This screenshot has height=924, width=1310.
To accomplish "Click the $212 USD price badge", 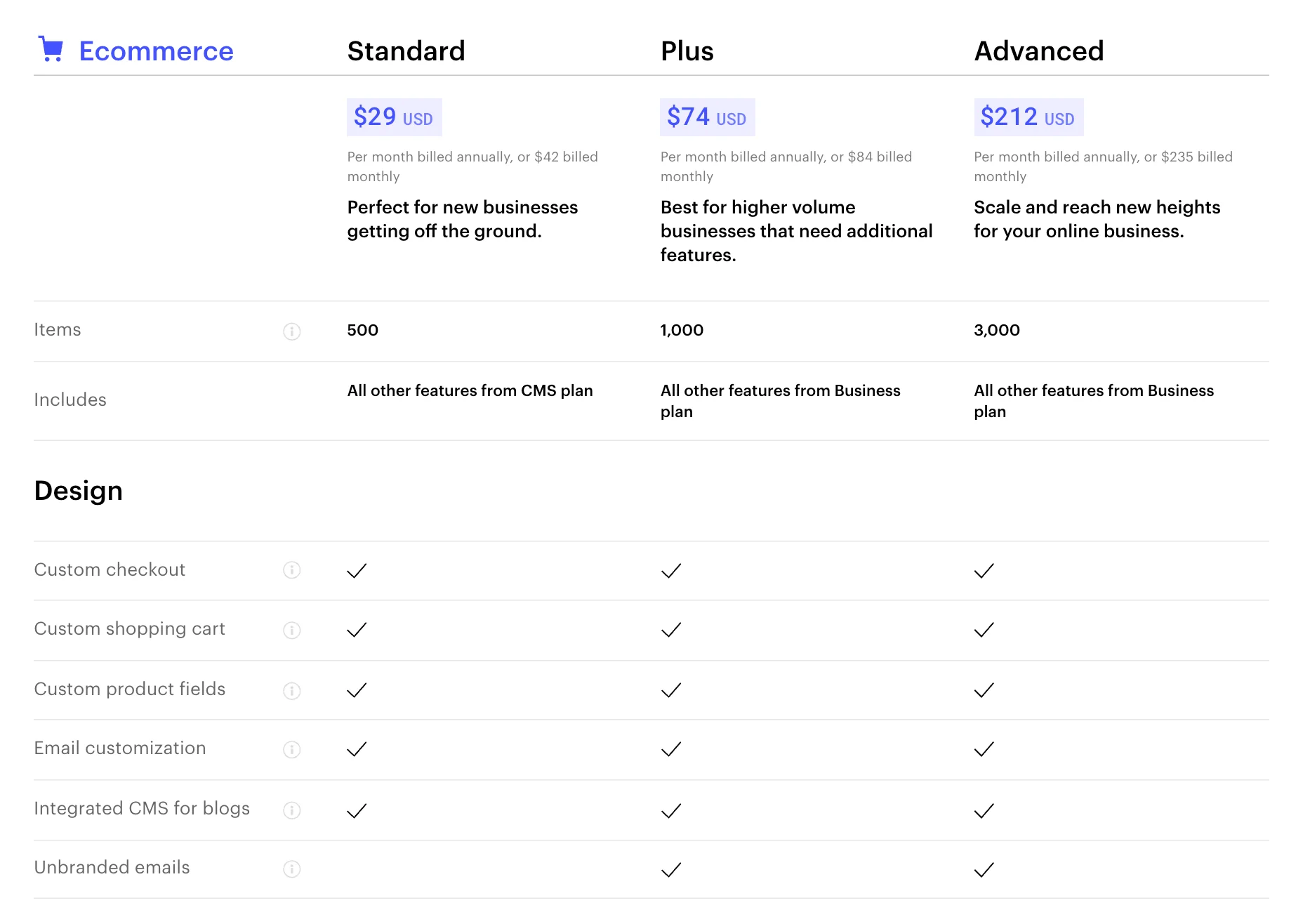I will click(1028, 117).
